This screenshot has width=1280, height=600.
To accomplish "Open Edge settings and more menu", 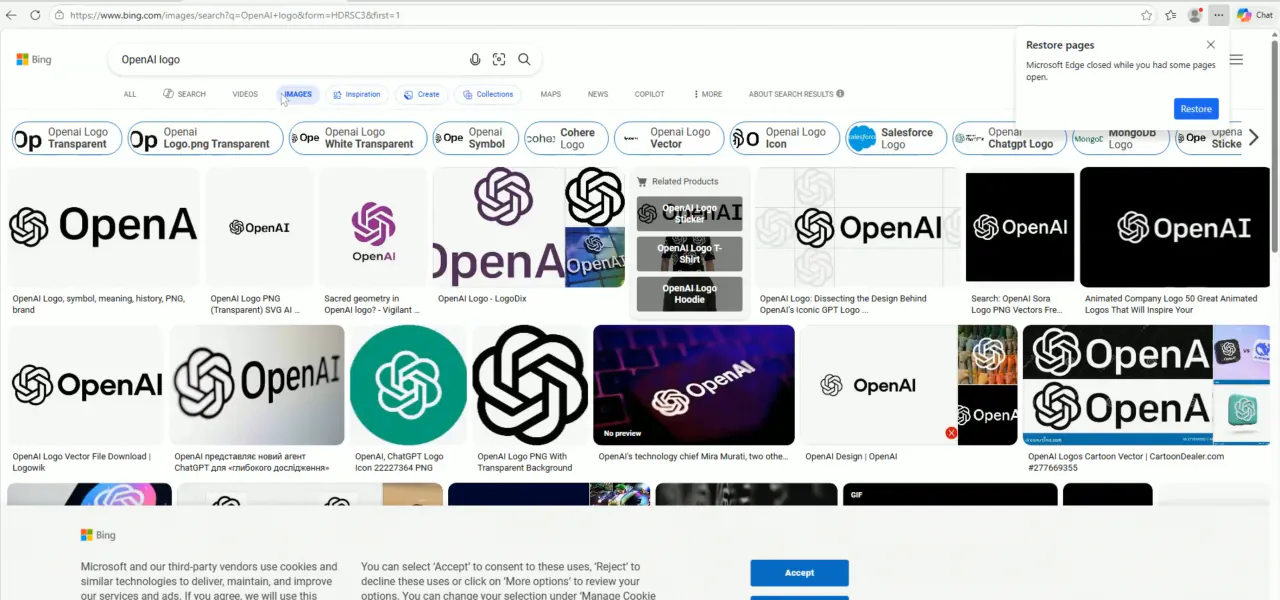I will click(x=1217, y=15).
